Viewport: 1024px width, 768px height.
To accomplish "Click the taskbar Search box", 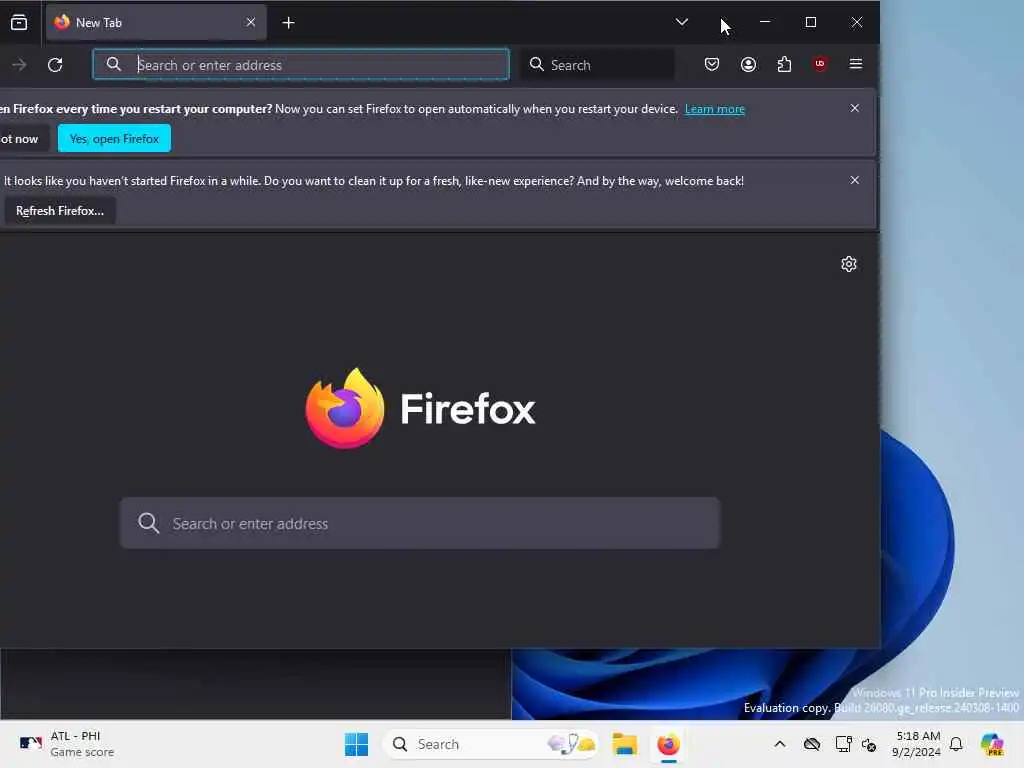I will pos(490,744).
